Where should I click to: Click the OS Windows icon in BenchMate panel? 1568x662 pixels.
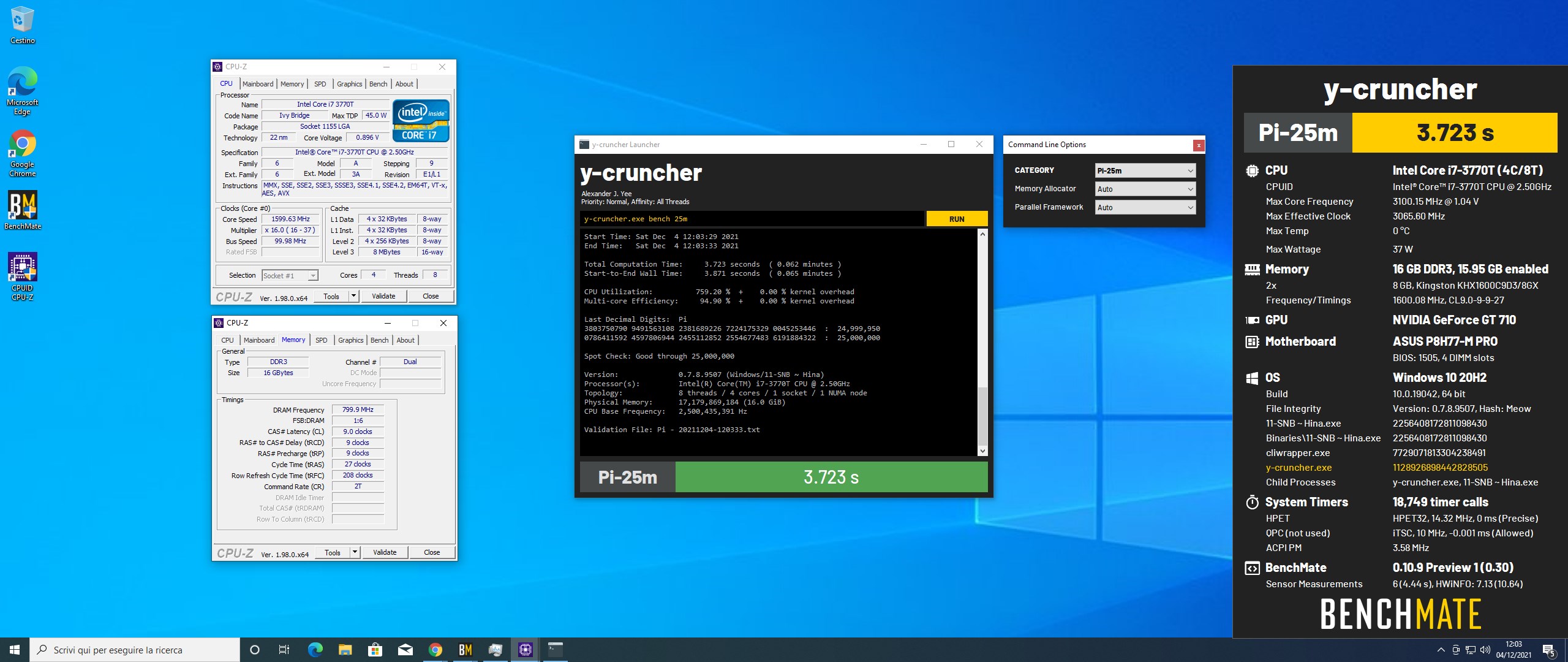click(x=1252, y=378)
